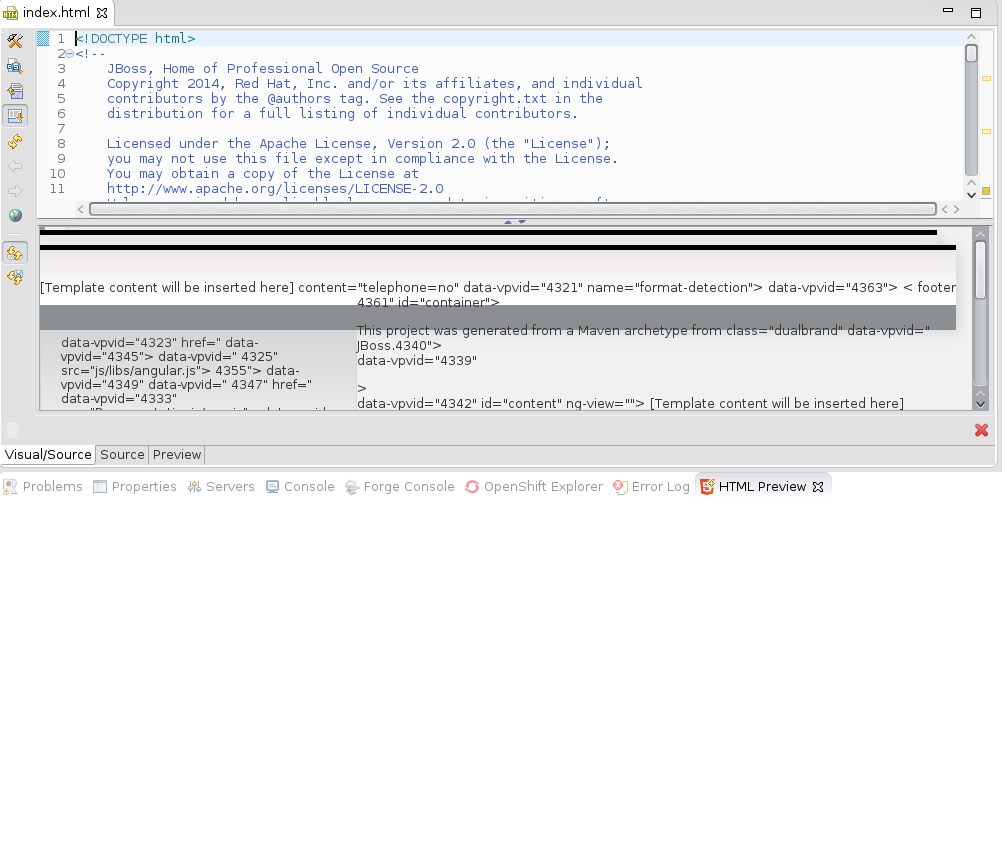Collapse the comment fold at line 2
Viewport: 1002px width, 866px height.
tap(70, 54)
